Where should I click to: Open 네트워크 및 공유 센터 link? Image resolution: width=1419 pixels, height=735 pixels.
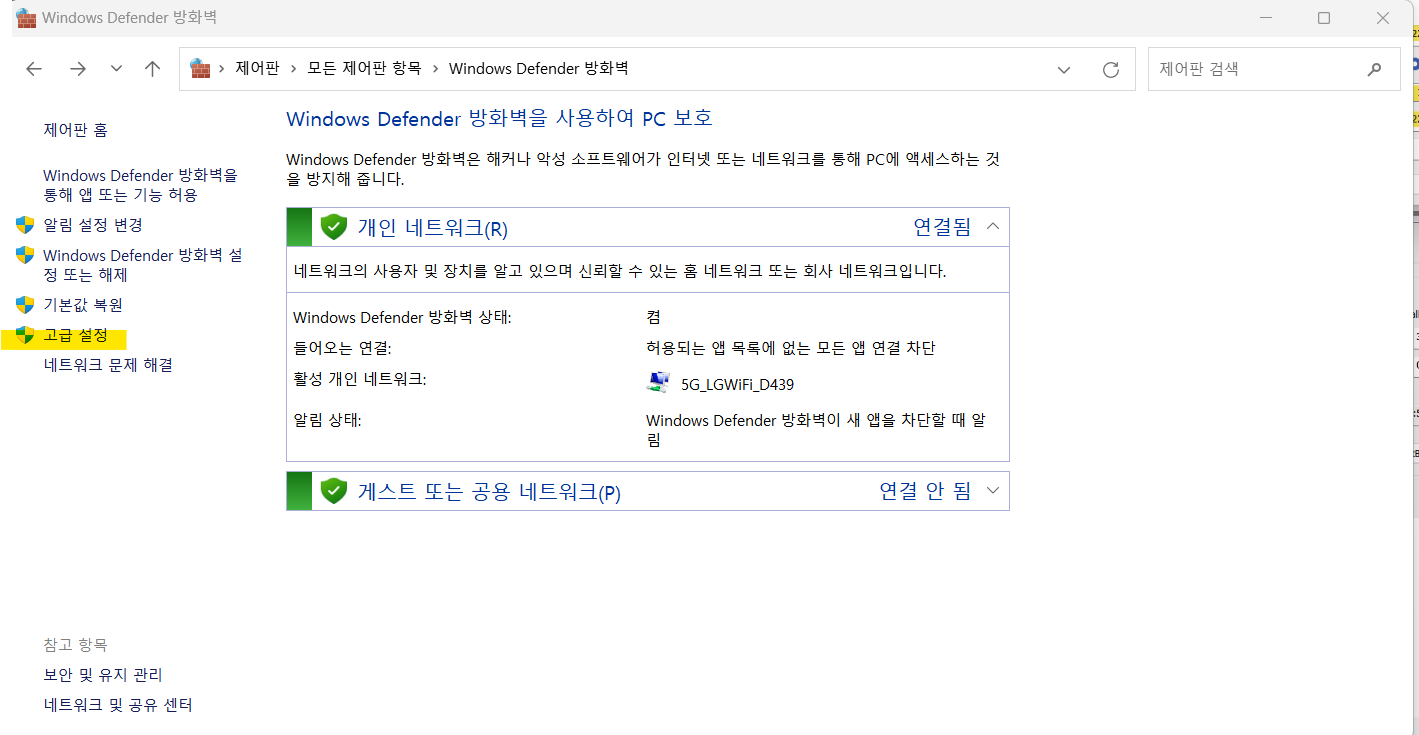click(118, 705)
